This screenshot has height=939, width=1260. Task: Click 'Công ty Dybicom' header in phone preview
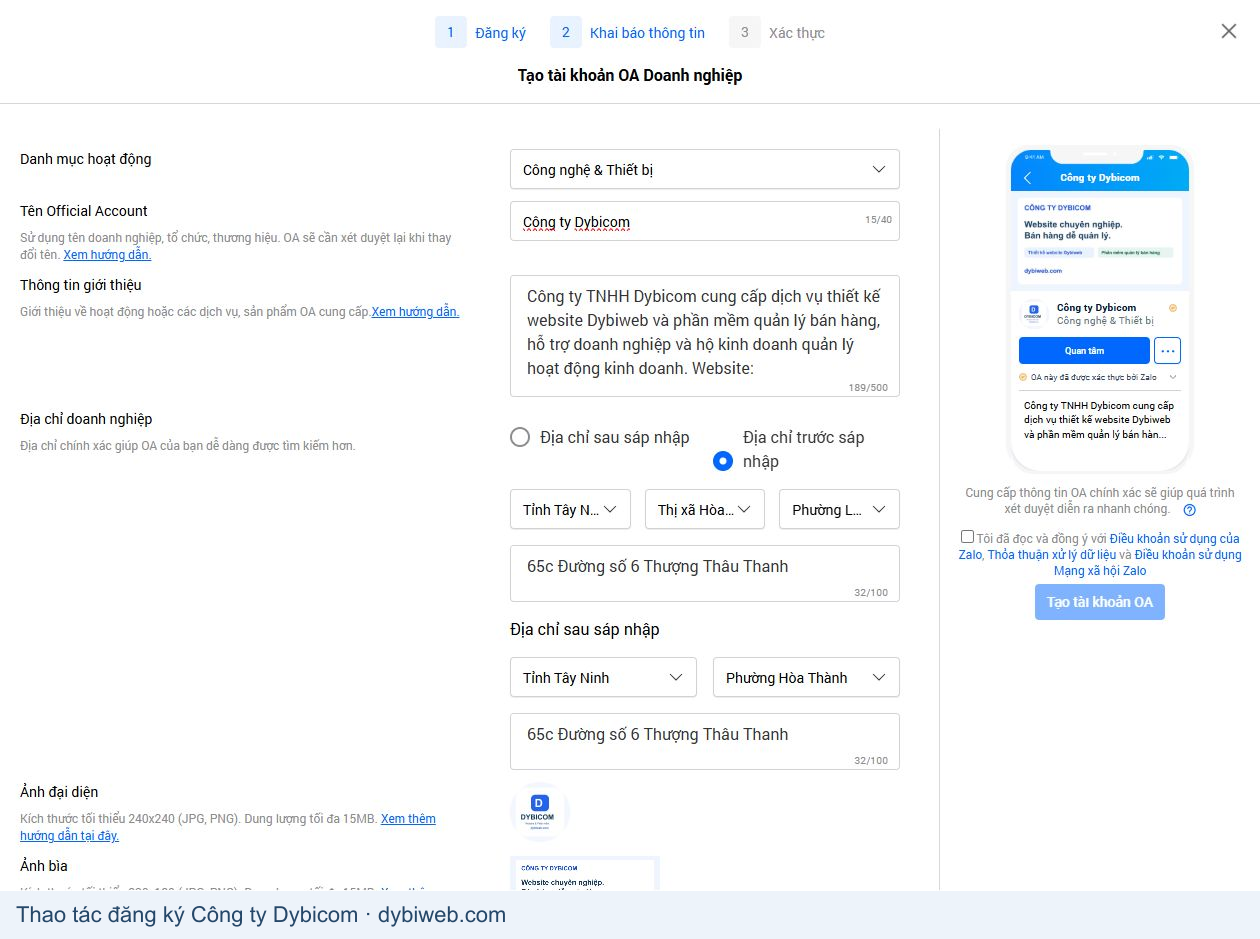[x=1100, y=178]
